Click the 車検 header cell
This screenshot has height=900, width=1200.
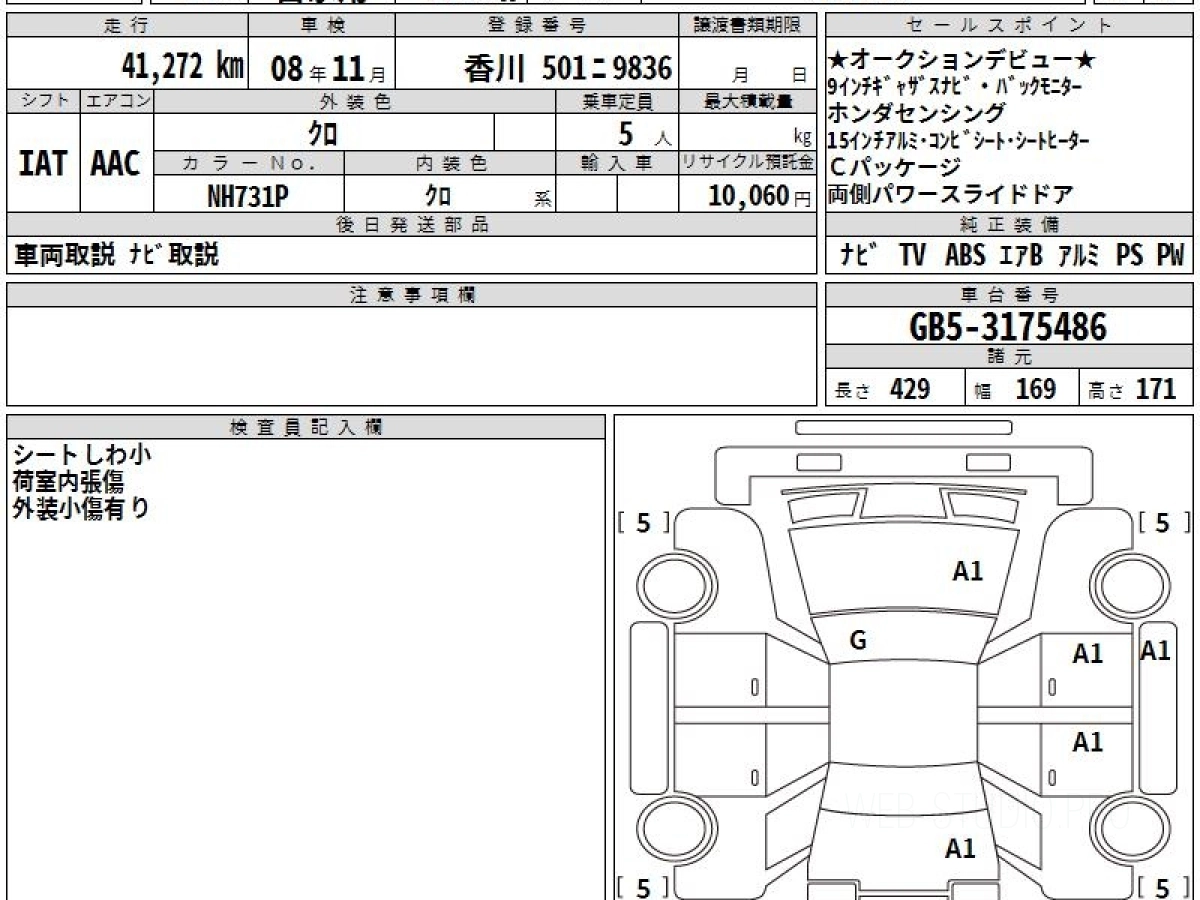pos(322,26)
